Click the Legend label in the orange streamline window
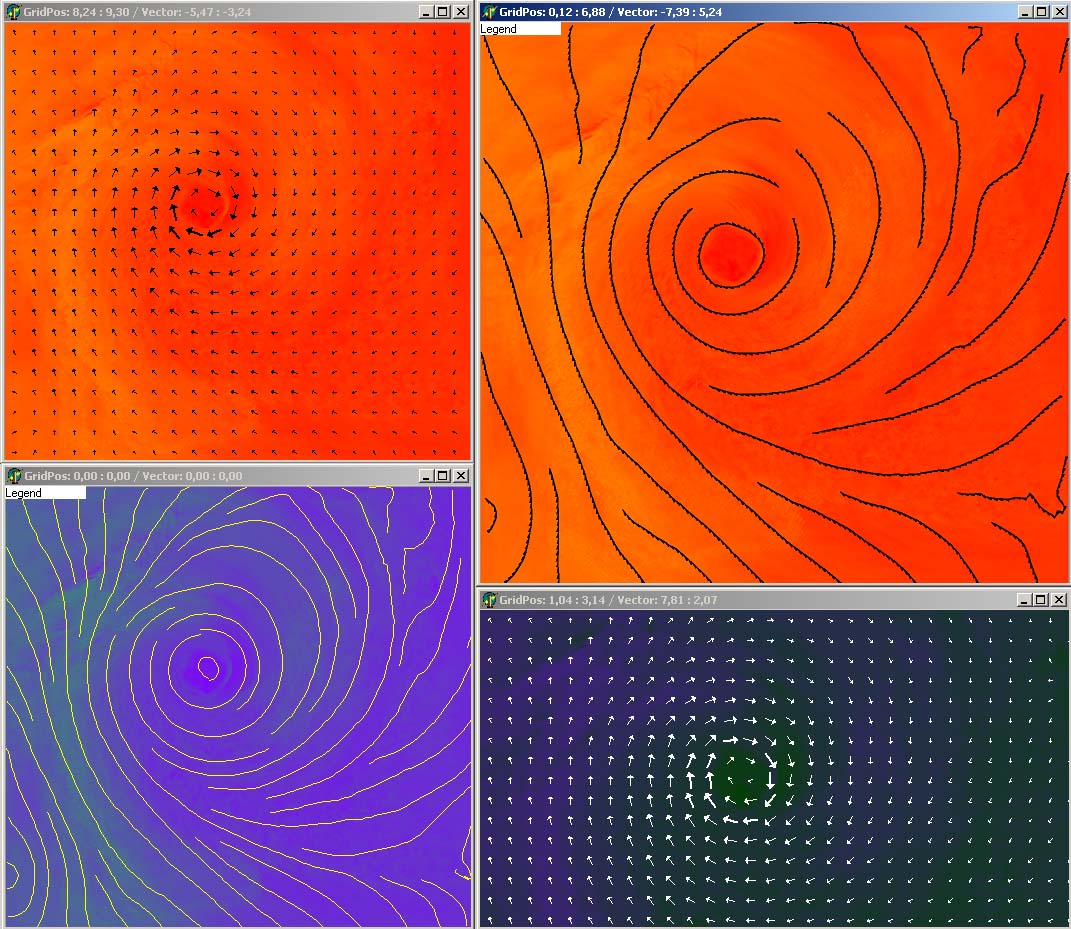 click(500, 29)
